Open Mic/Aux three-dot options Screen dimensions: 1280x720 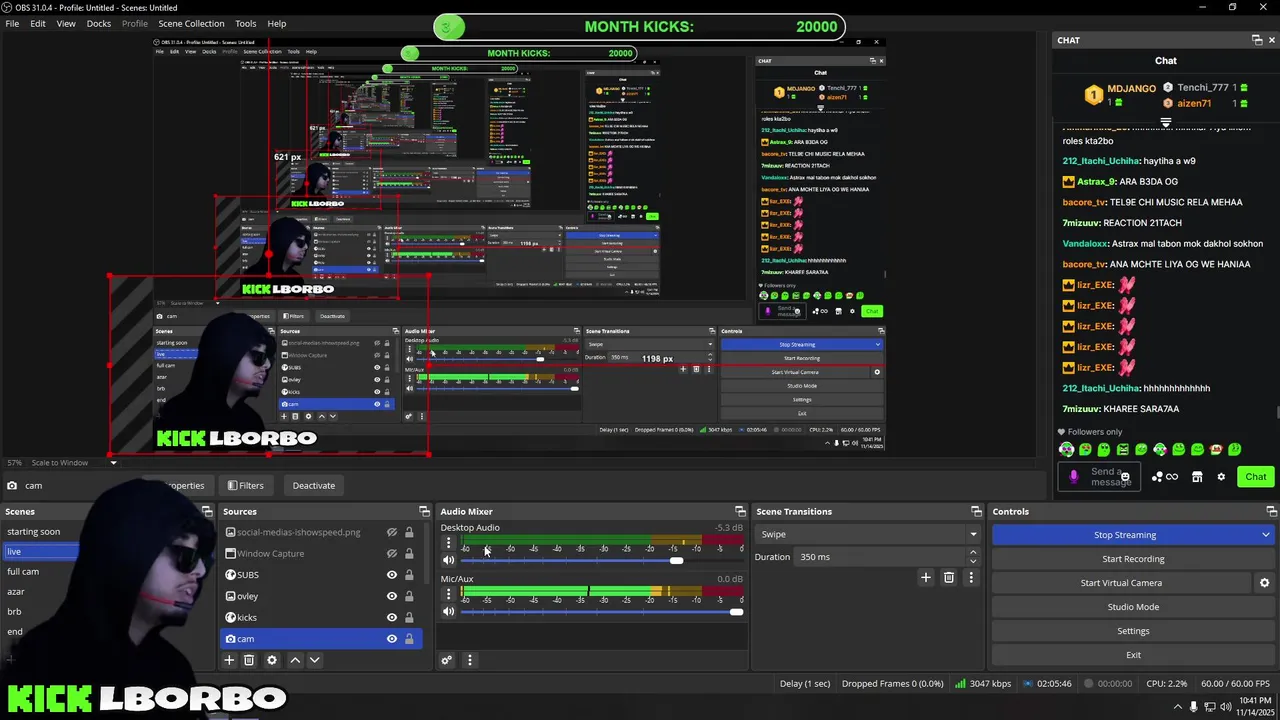click(x=448, y=594)
